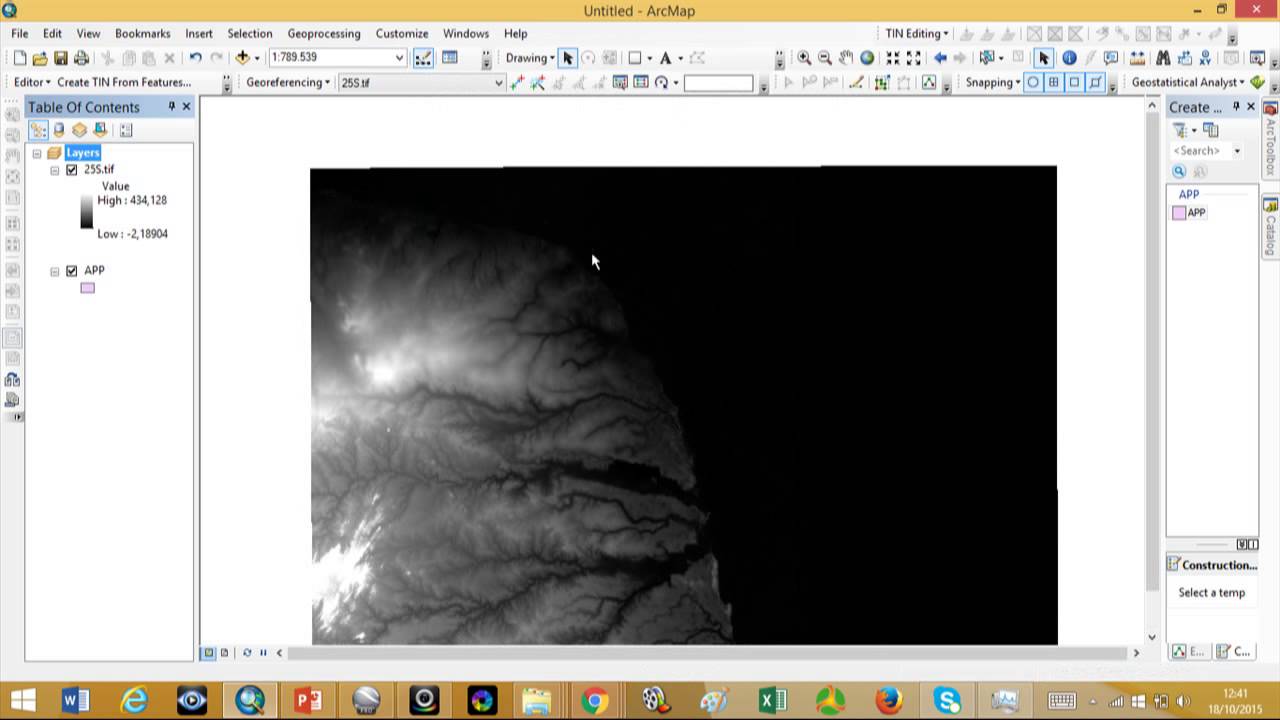
Task: Select the Pan hand tool
Action: 846,58
